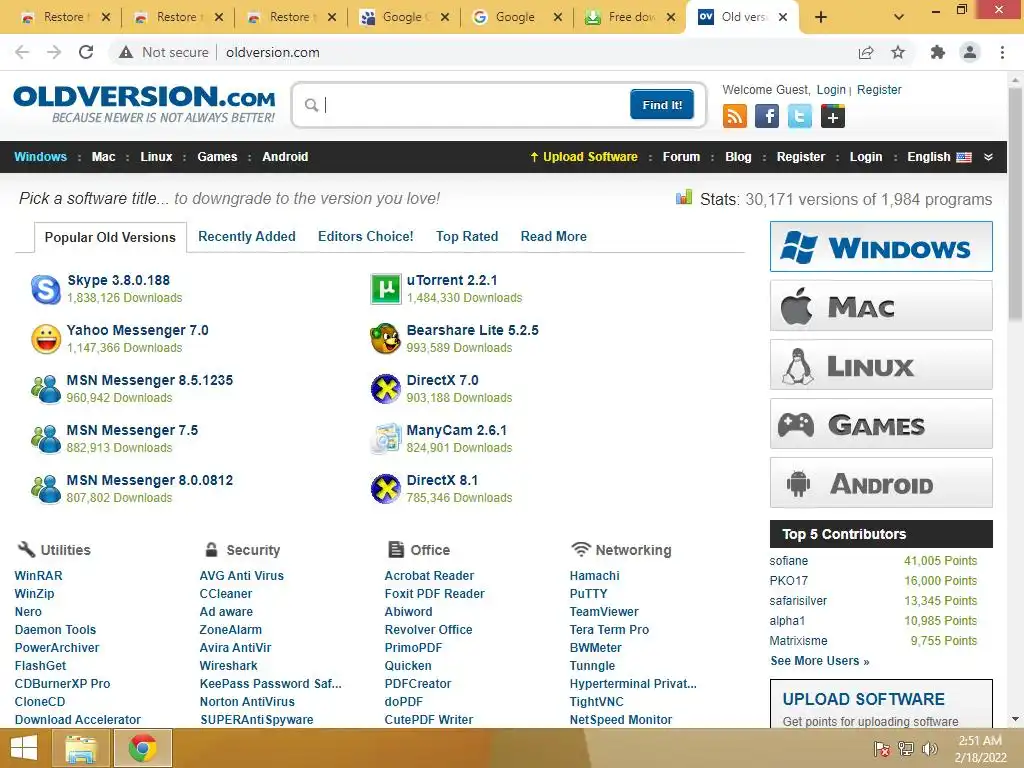The width and height of the screenshot is (1024, 768).
Task: Switch to the Google browser tab
Action: tap(515, 18)
